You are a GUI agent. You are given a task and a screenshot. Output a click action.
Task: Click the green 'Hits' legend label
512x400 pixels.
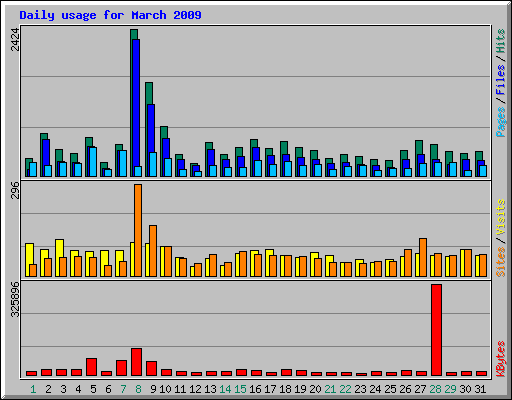tap(501, 41)
